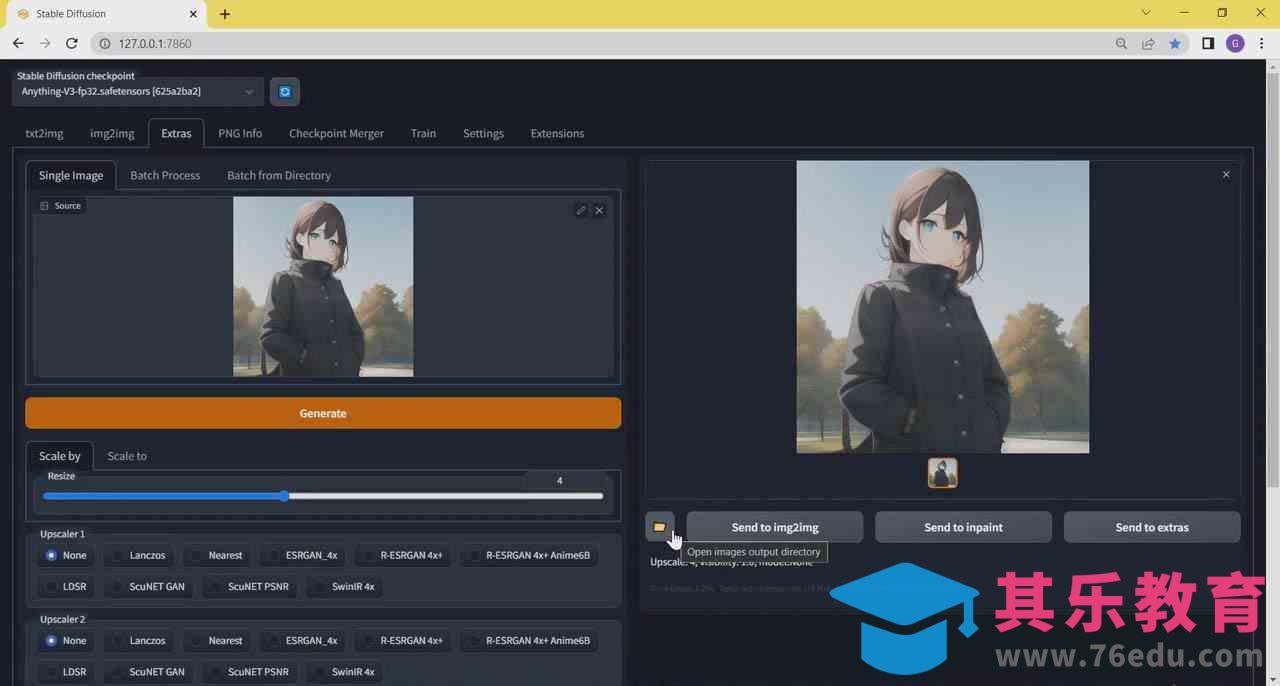The height and width of the screenshot is (686, 1280).
Task: Select SwinIR 4x in Upscaler 2
Action: (344, 672)
